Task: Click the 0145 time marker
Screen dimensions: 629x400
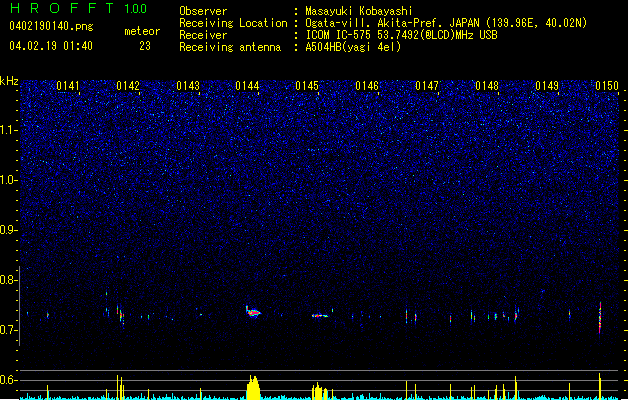Action: pos(307,86)
